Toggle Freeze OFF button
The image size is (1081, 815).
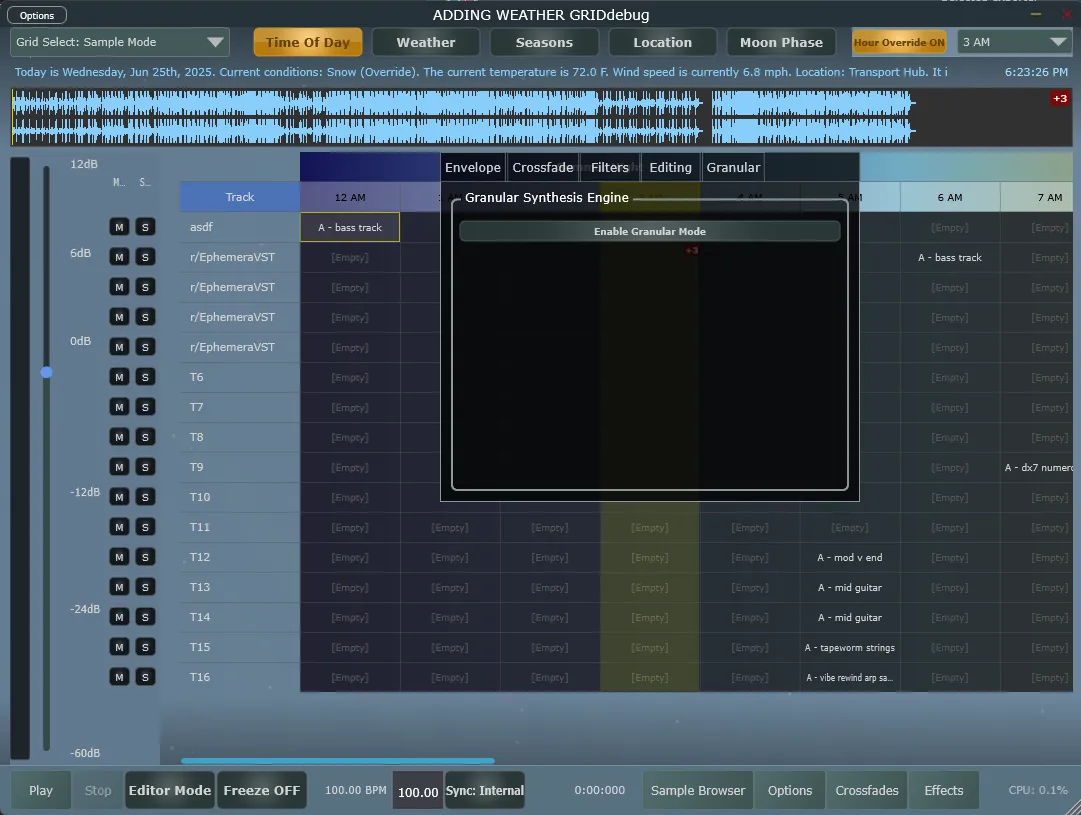tap(261, 790)
